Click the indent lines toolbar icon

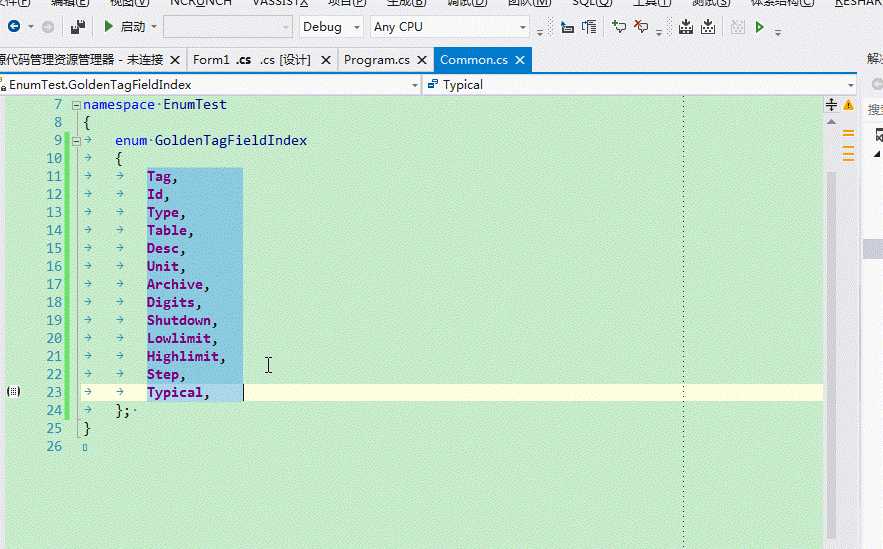tap(589, 26)
